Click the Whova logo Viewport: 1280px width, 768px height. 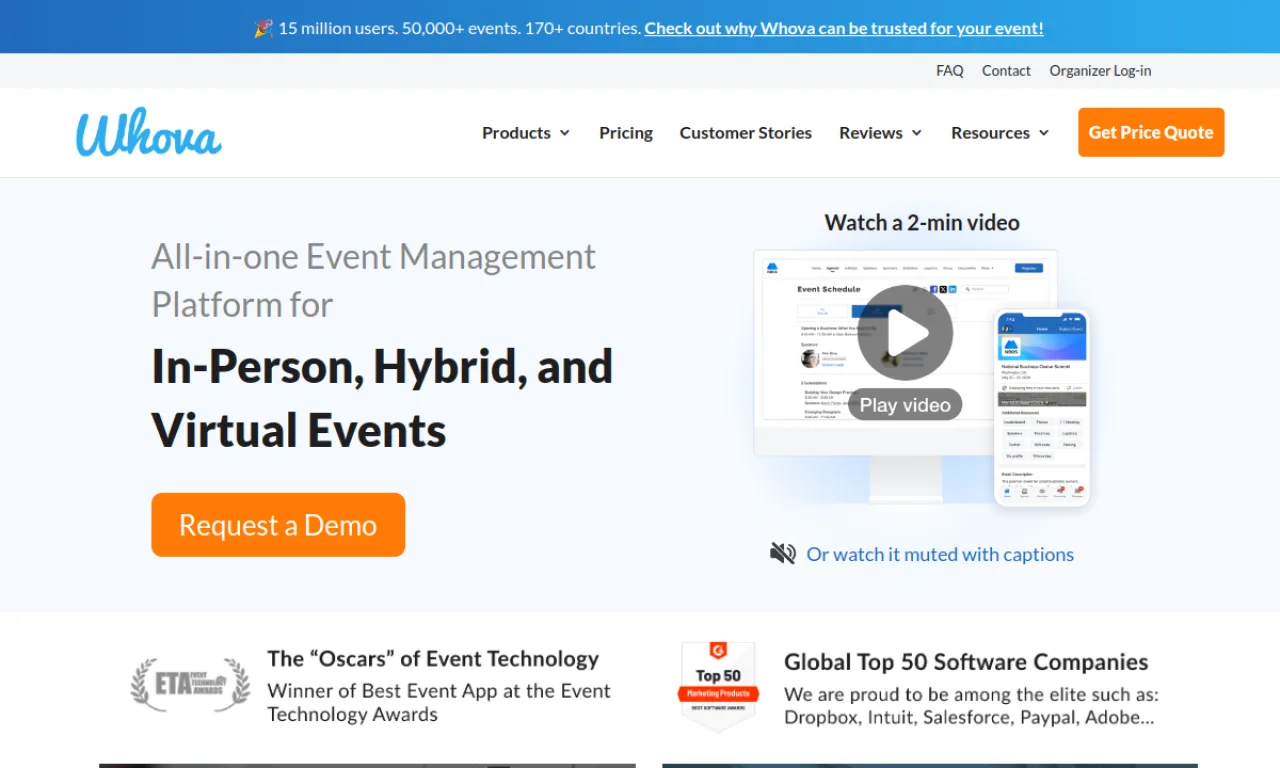tap(149, 133)
